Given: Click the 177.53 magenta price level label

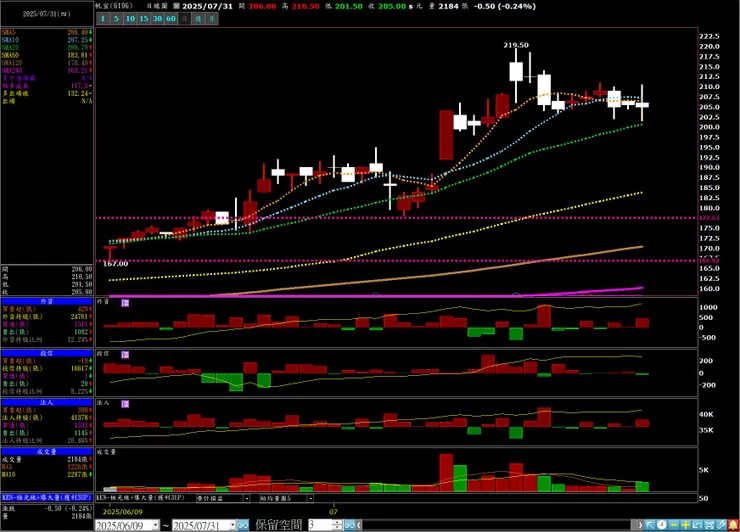Looking at the screenshot, I should pyautogui.click(x=709, y=218).
